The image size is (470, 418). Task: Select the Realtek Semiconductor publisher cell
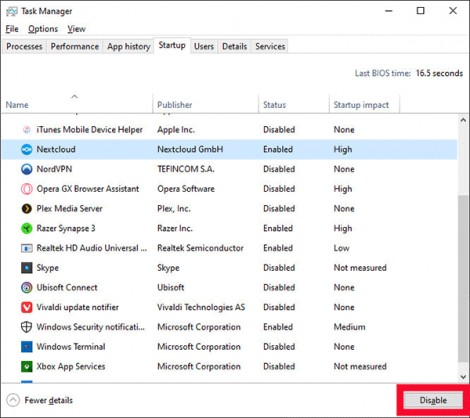click(x=200, y=248)
